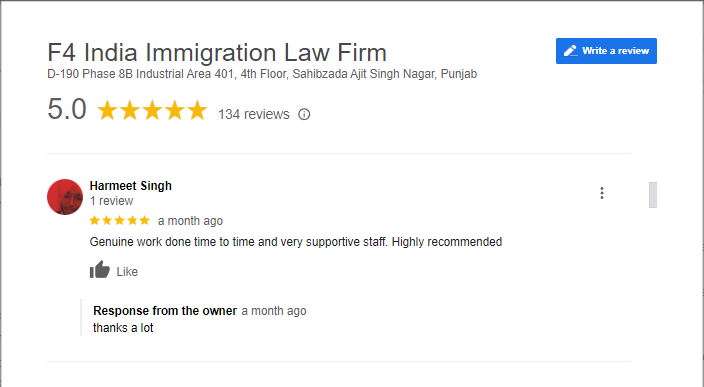Screen dimensions: 704x387
Task: Click the 5.0 overall rating score
Action: tap(67, 109)
